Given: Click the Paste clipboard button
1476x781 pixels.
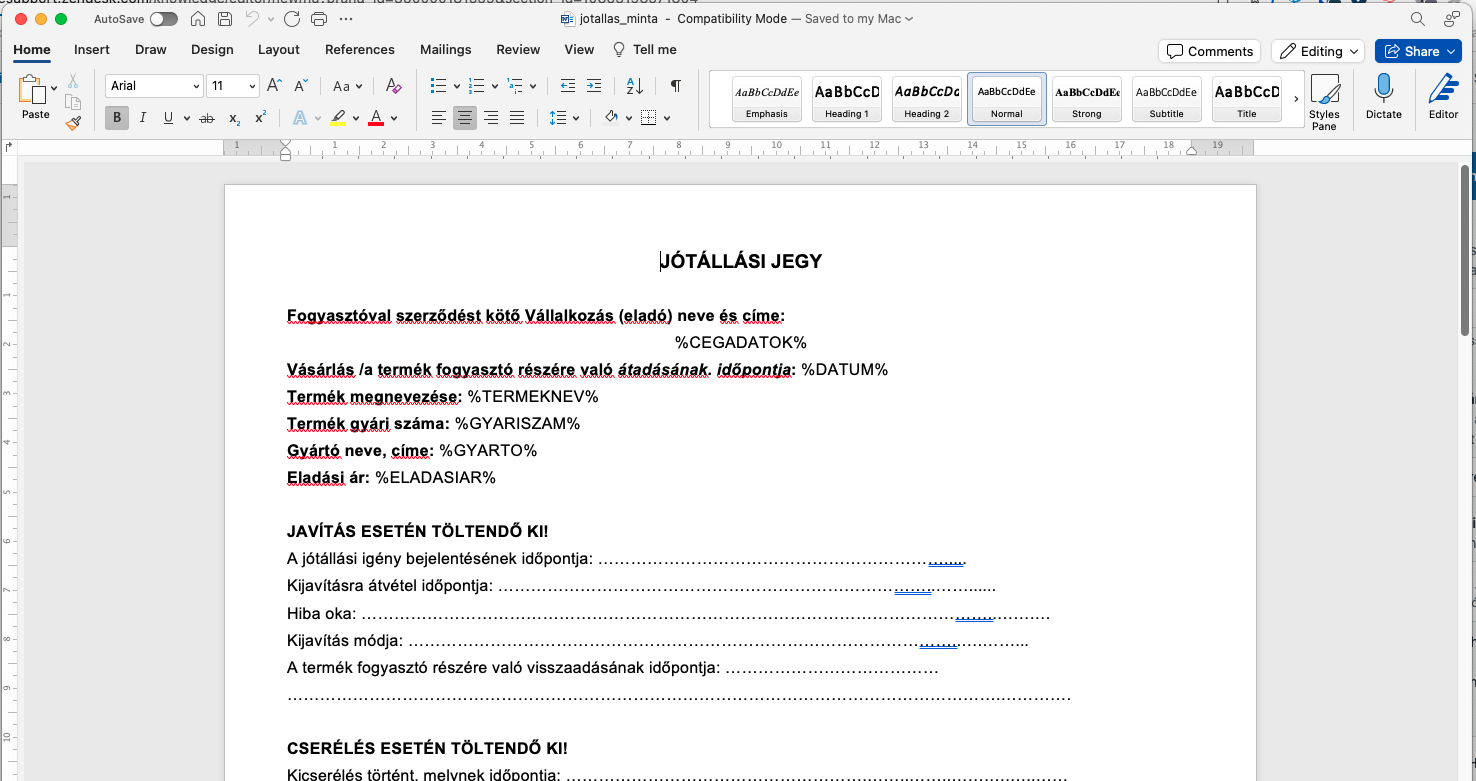Looking at the screenshot, I should tap(33, 96).
